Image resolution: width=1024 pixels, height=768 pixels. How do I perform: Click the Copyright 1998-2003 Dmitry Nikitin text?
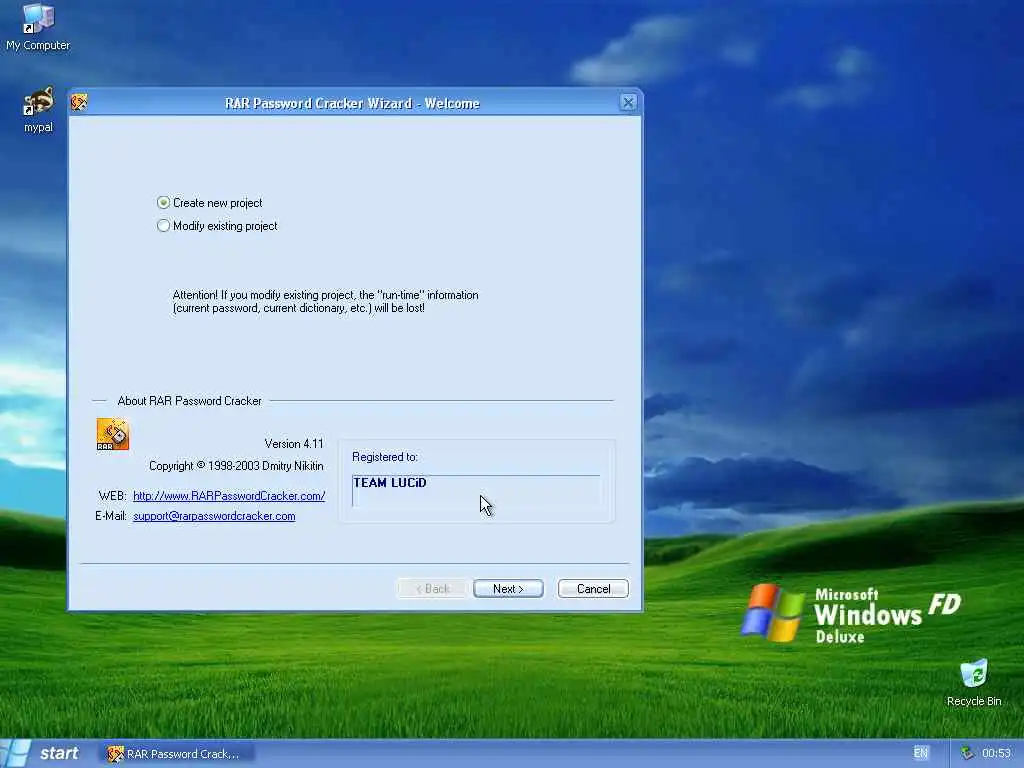(x=236, y=466)
